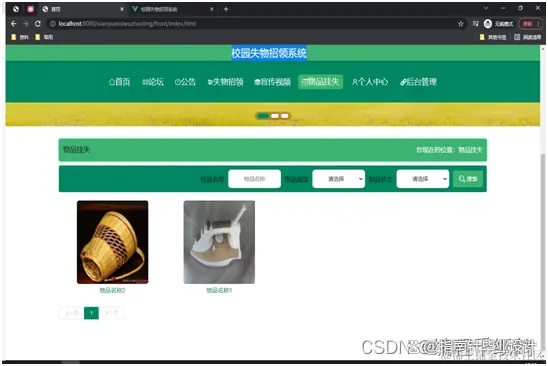The width and height of the screenshot is (548, 366).
Task: Click the green 搜索 search button
Action: pyautogui.click(x=468, y=179)
